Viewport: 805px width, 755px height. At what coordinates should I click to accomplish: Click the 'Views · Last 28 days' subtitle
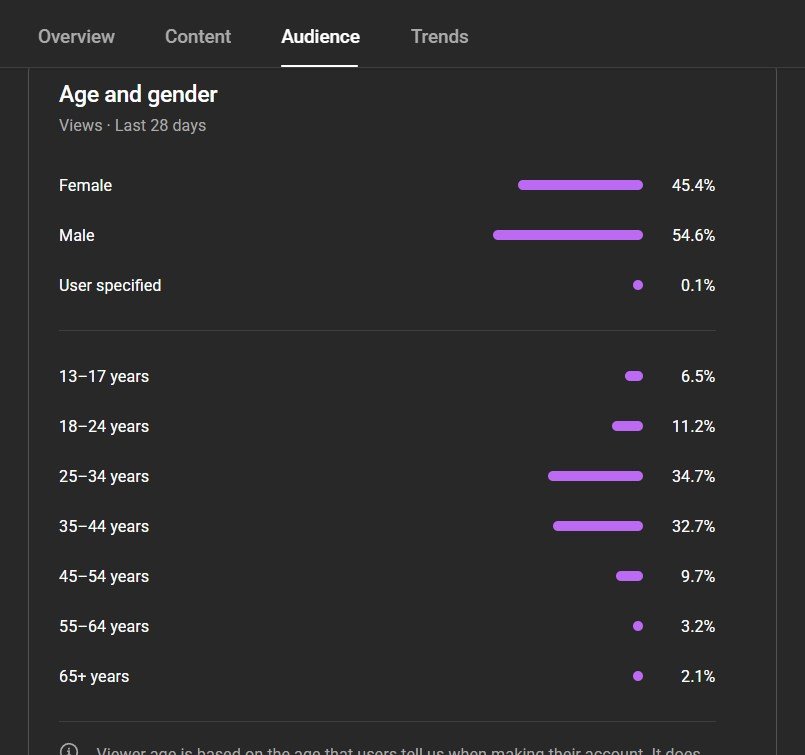tap(132, 125)
